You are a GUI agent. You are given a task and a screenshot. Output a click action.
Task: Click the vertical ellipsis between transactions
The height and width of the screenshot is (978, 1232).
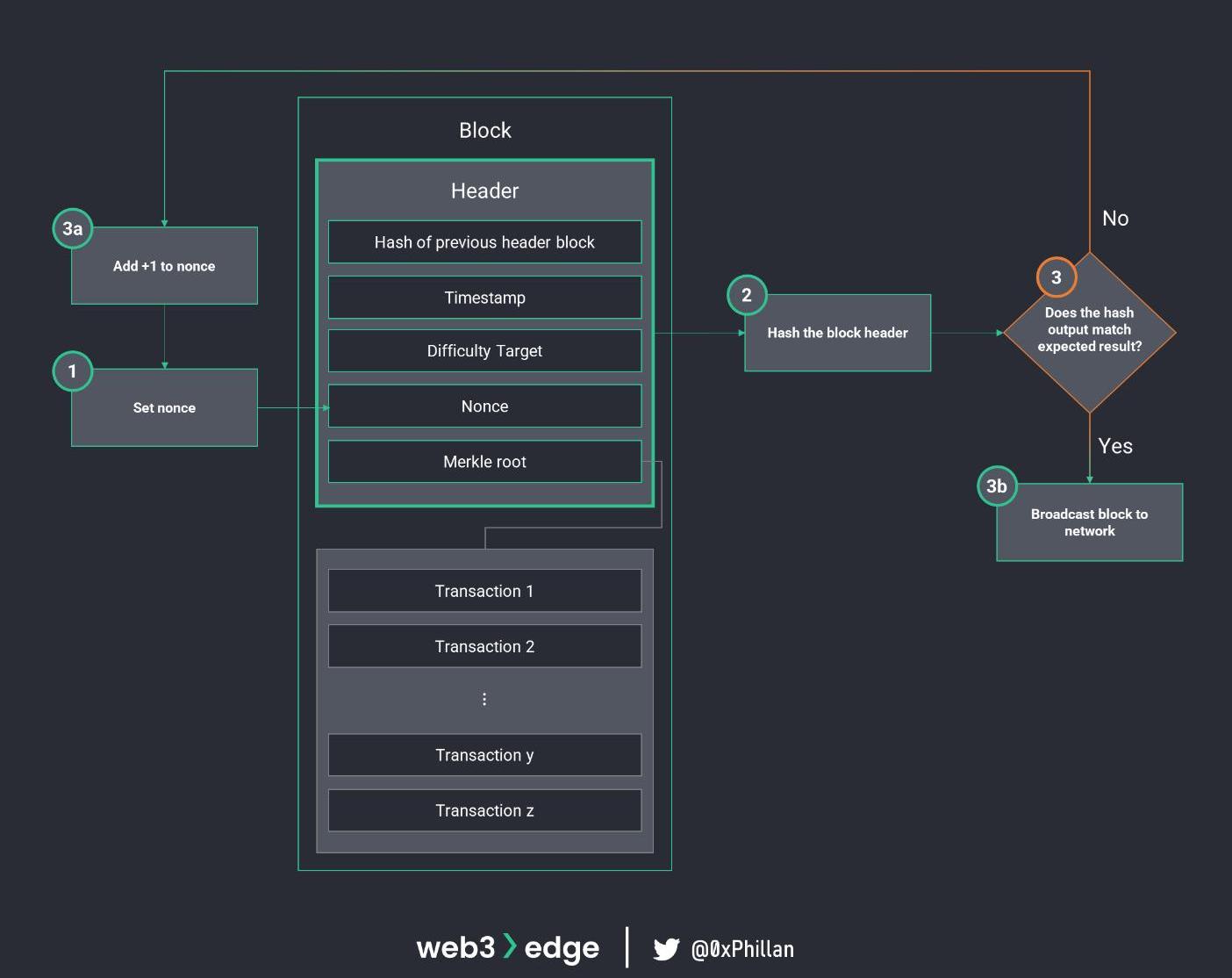coord(484,699)
